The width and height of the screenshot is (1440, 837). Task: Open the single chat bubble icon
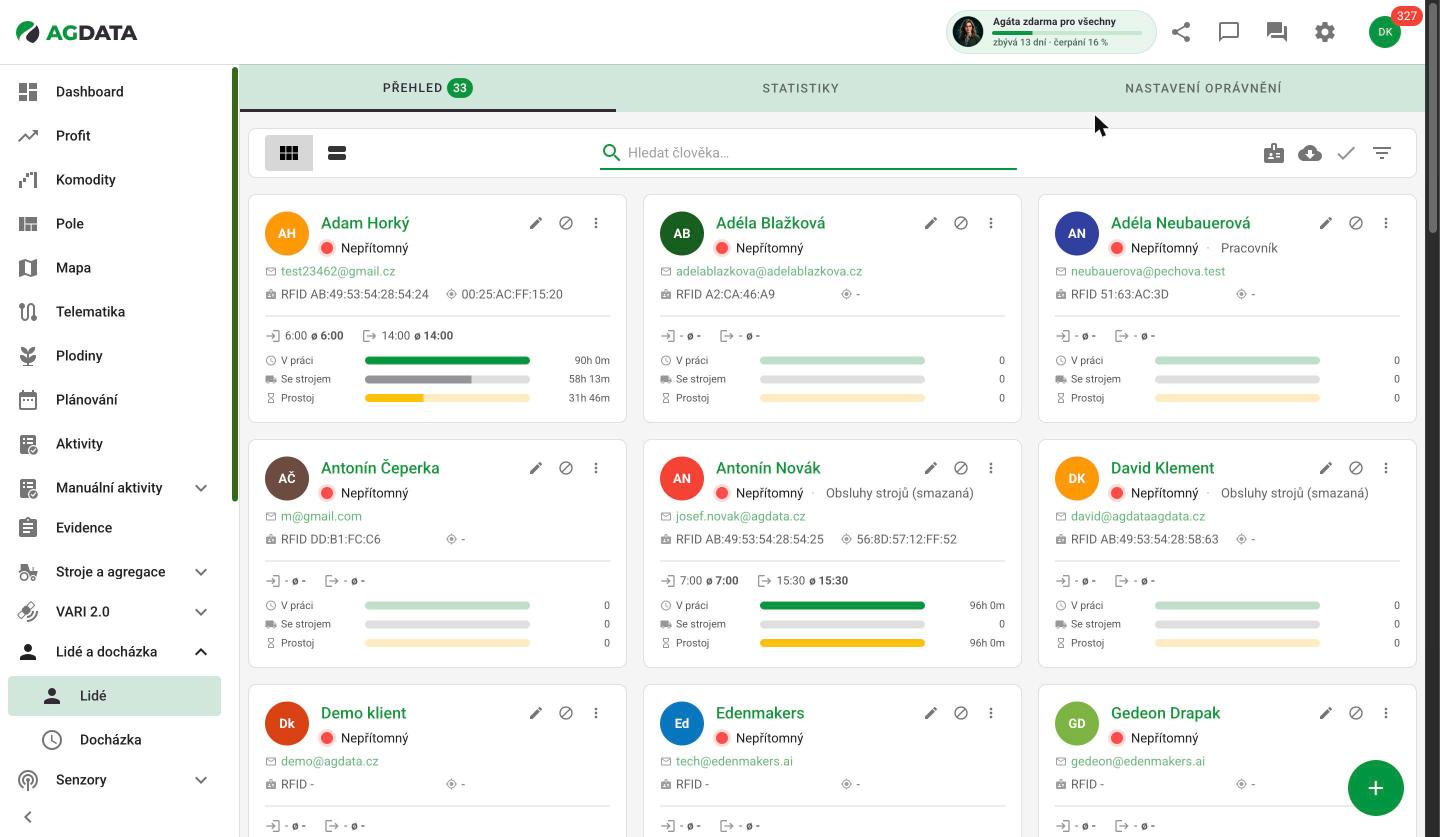[1229, 32]
